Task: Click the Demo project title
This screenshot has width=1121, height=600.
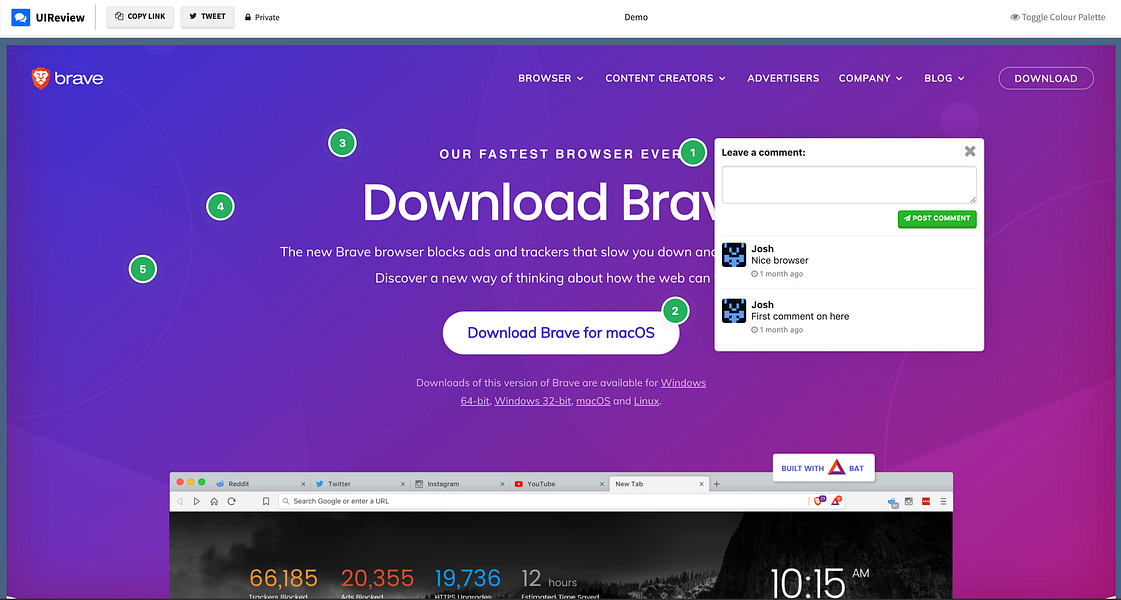Action: point(636,17)
